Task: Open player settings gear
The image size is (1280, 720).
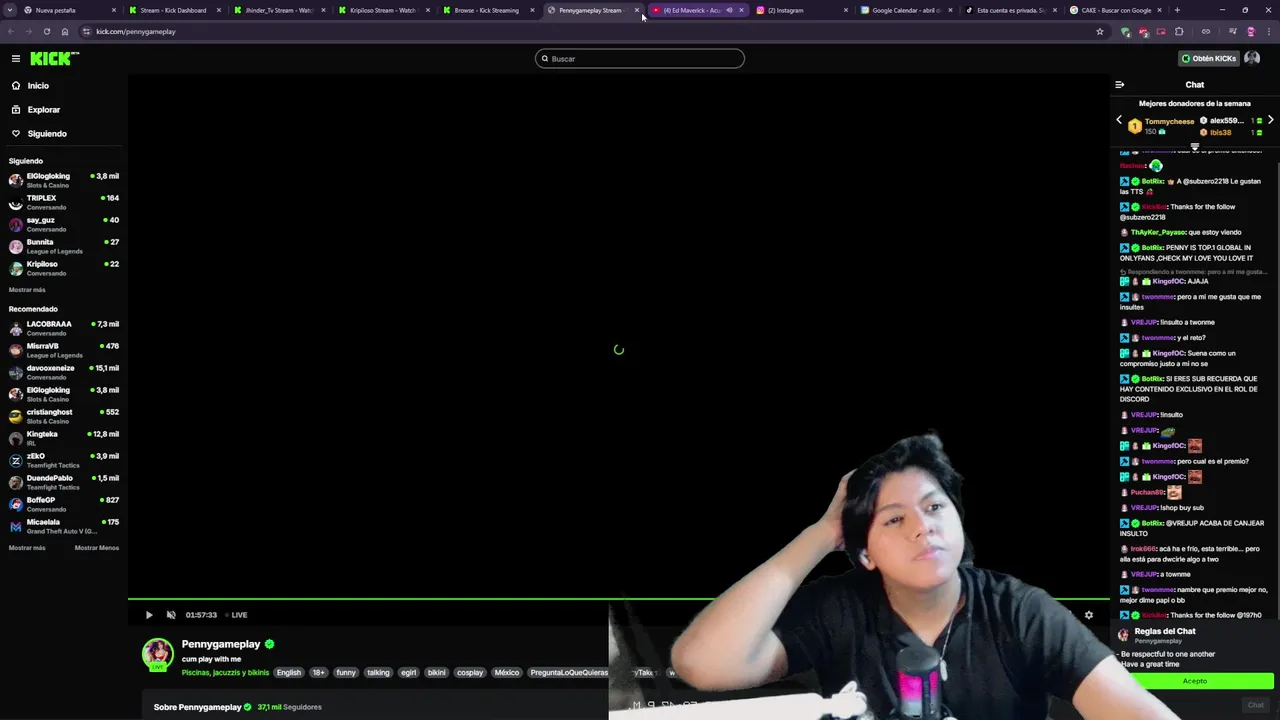Action: coord(1089,615)
